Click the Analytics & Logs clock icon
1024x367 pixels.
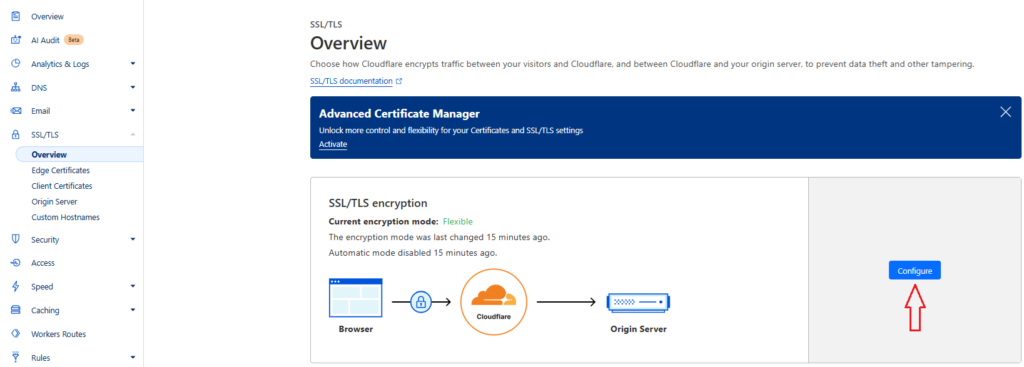coord(16,64)
